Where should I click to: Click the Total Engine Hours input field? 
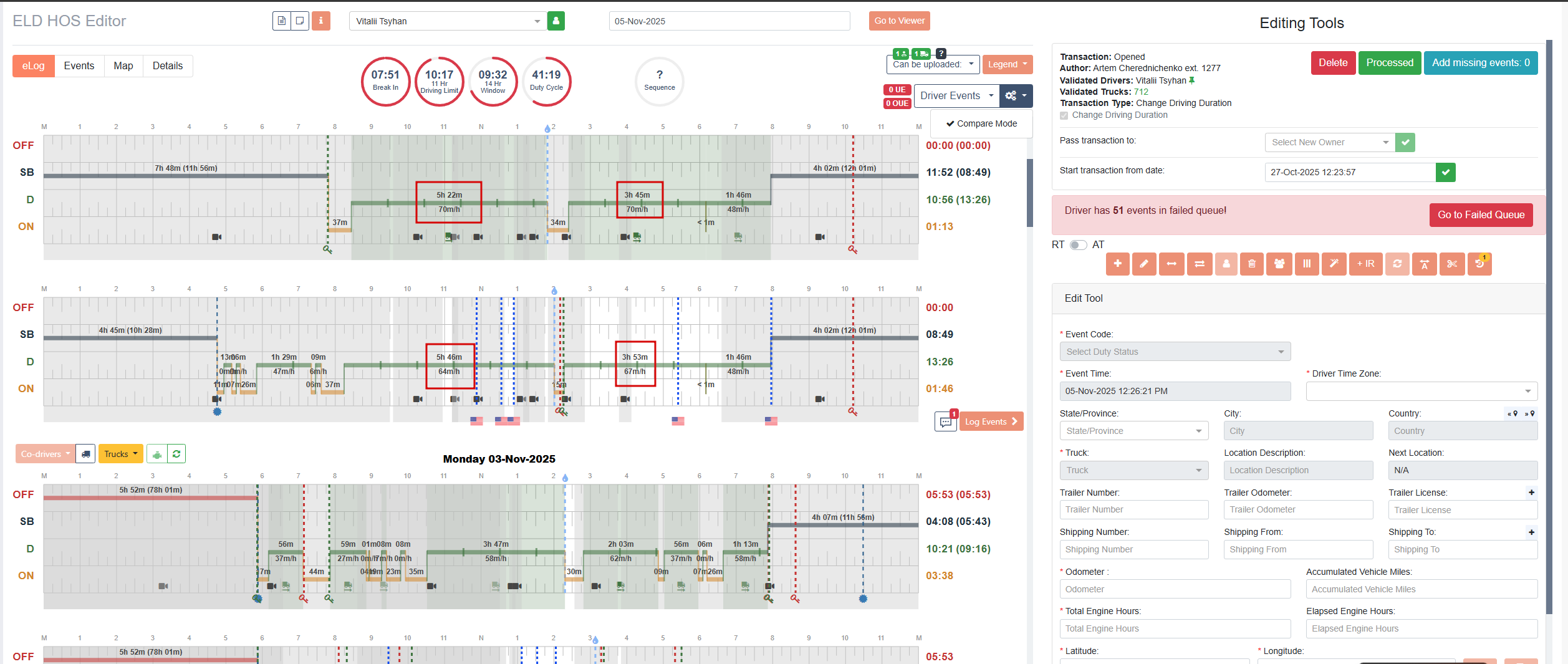click(x=1175, y=628)
